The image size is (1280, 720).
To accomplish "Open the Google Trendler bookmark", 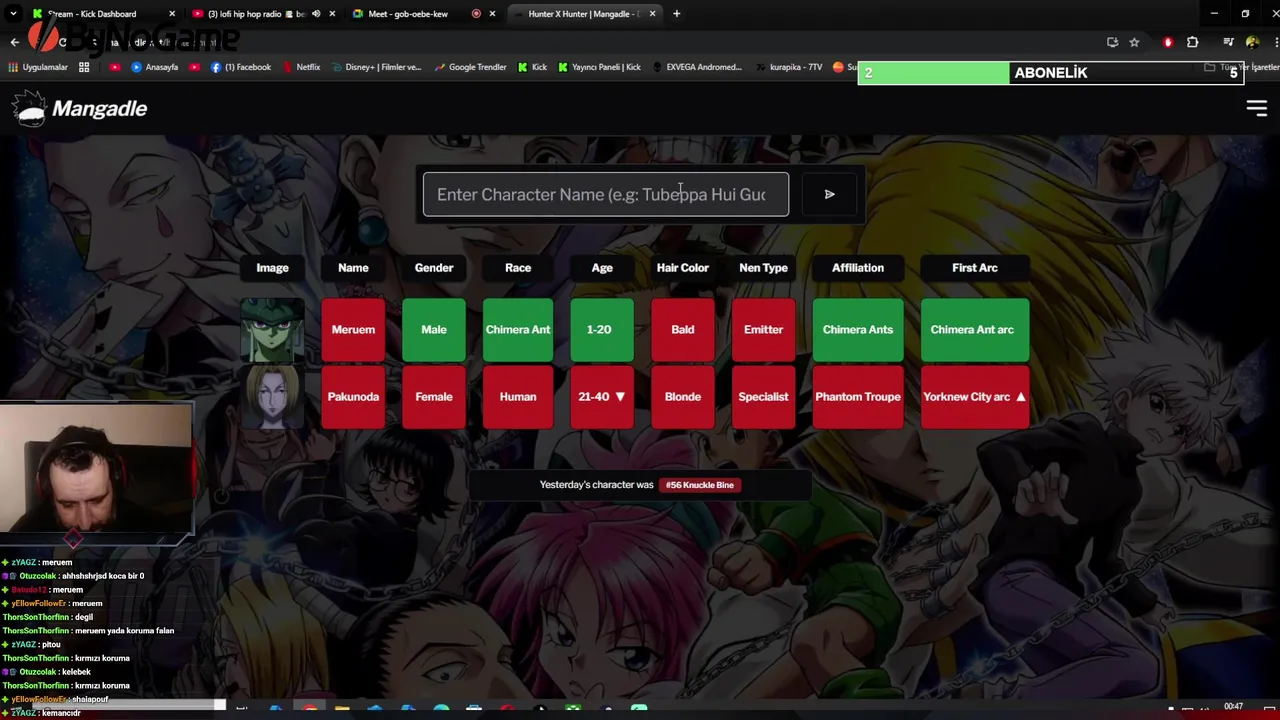I will click(x=469, y=67).
